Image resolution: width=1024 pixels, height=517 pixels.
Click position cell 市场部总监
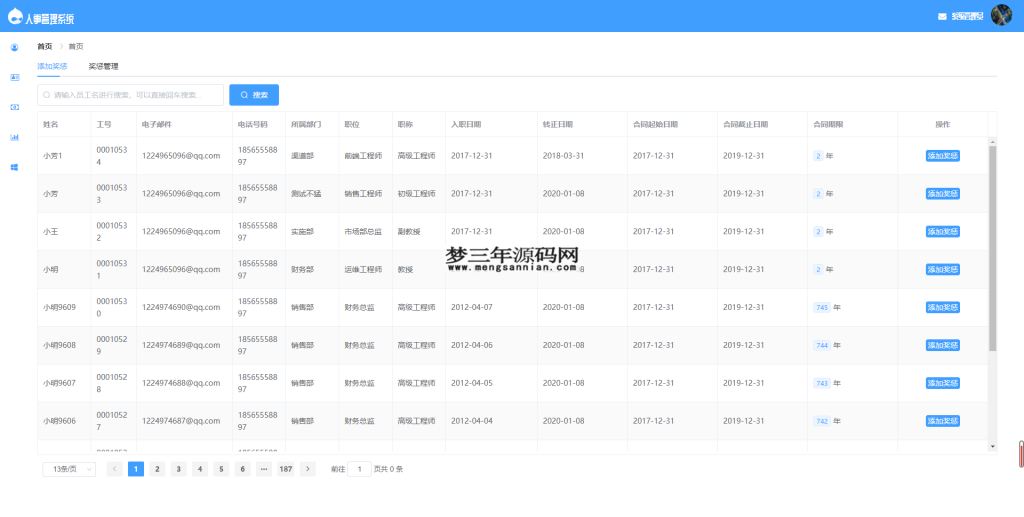[363, 232]
